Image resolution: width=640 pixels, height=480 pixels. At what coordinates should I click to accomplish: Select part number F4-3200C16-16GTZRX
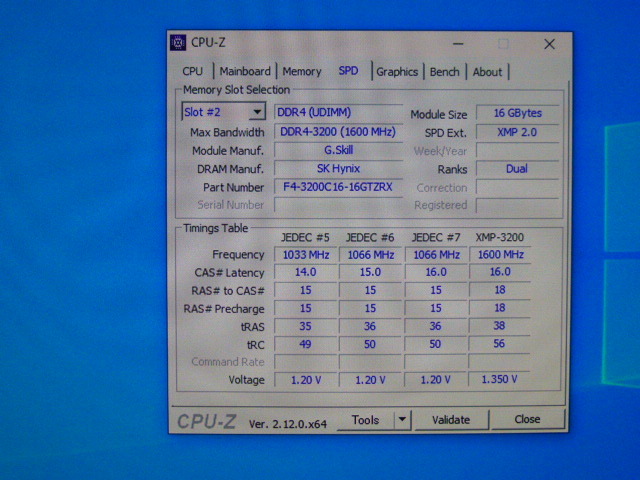click(338, 187)
